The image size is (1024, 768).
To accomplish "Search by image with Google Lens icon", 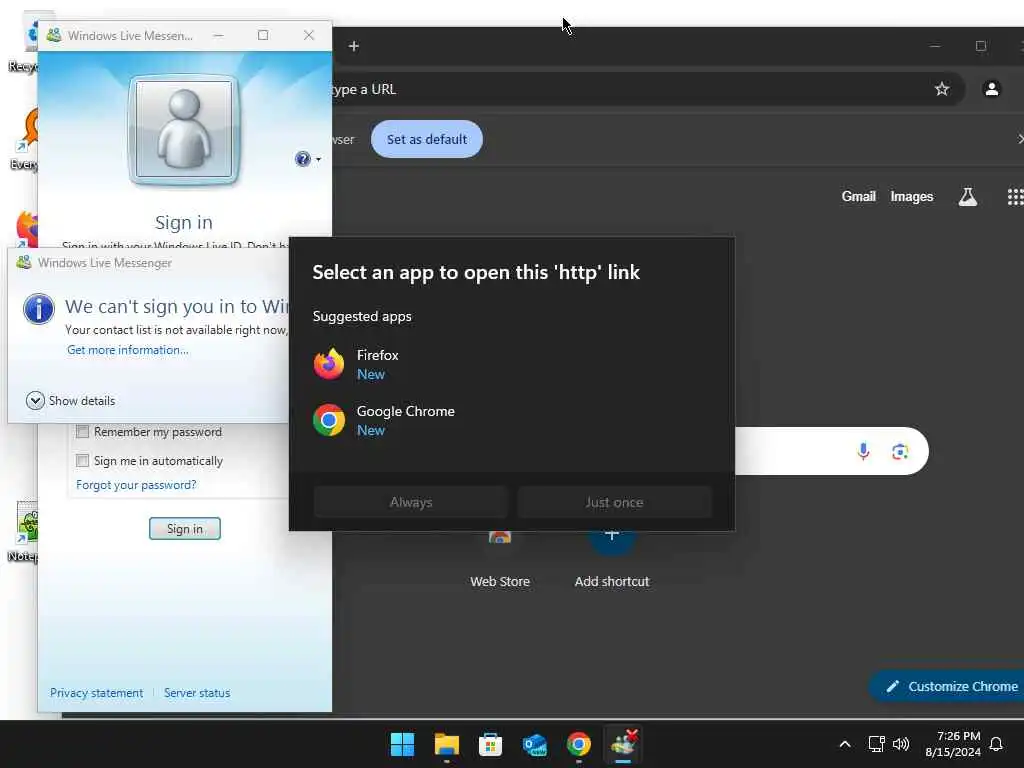I will tap(900, 451).
